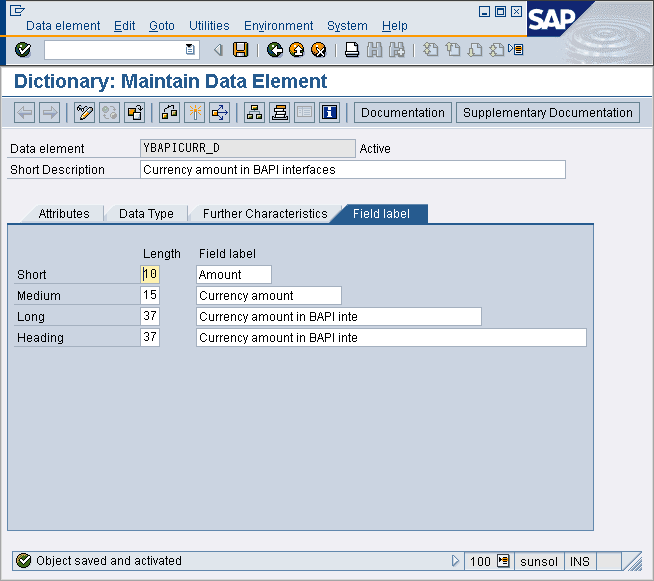Open the Data element menu
The image size is (654, 581).
(63, 26)
